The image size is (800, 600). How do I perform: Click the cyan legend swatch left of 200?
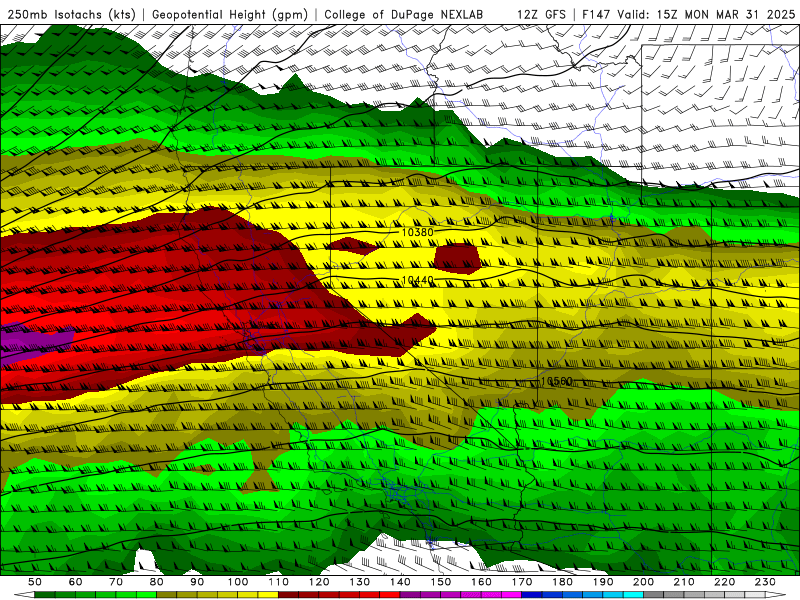click(633, 594)
